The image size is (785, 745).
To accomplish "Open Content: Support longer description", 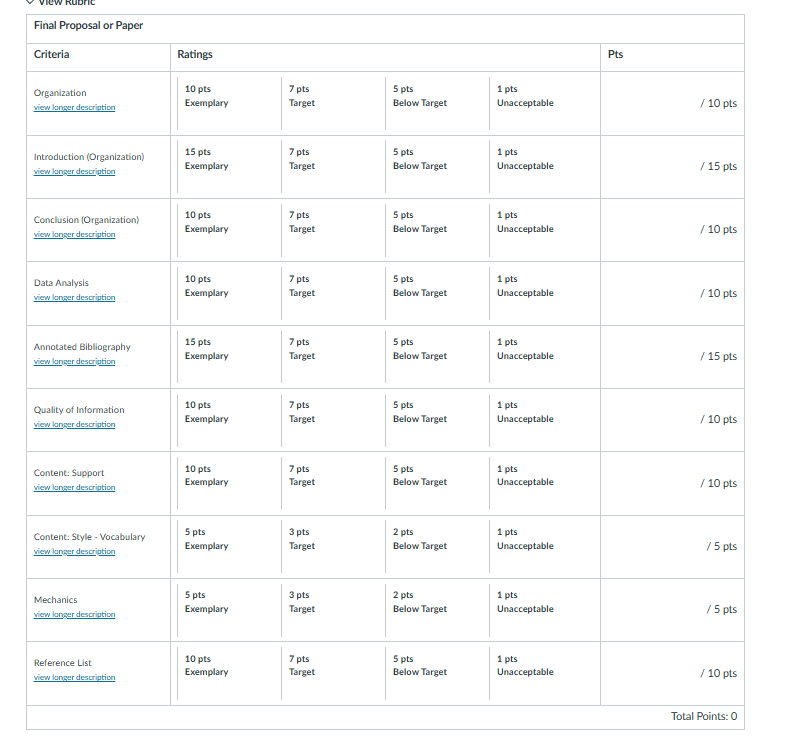I will tap(75, 488).
